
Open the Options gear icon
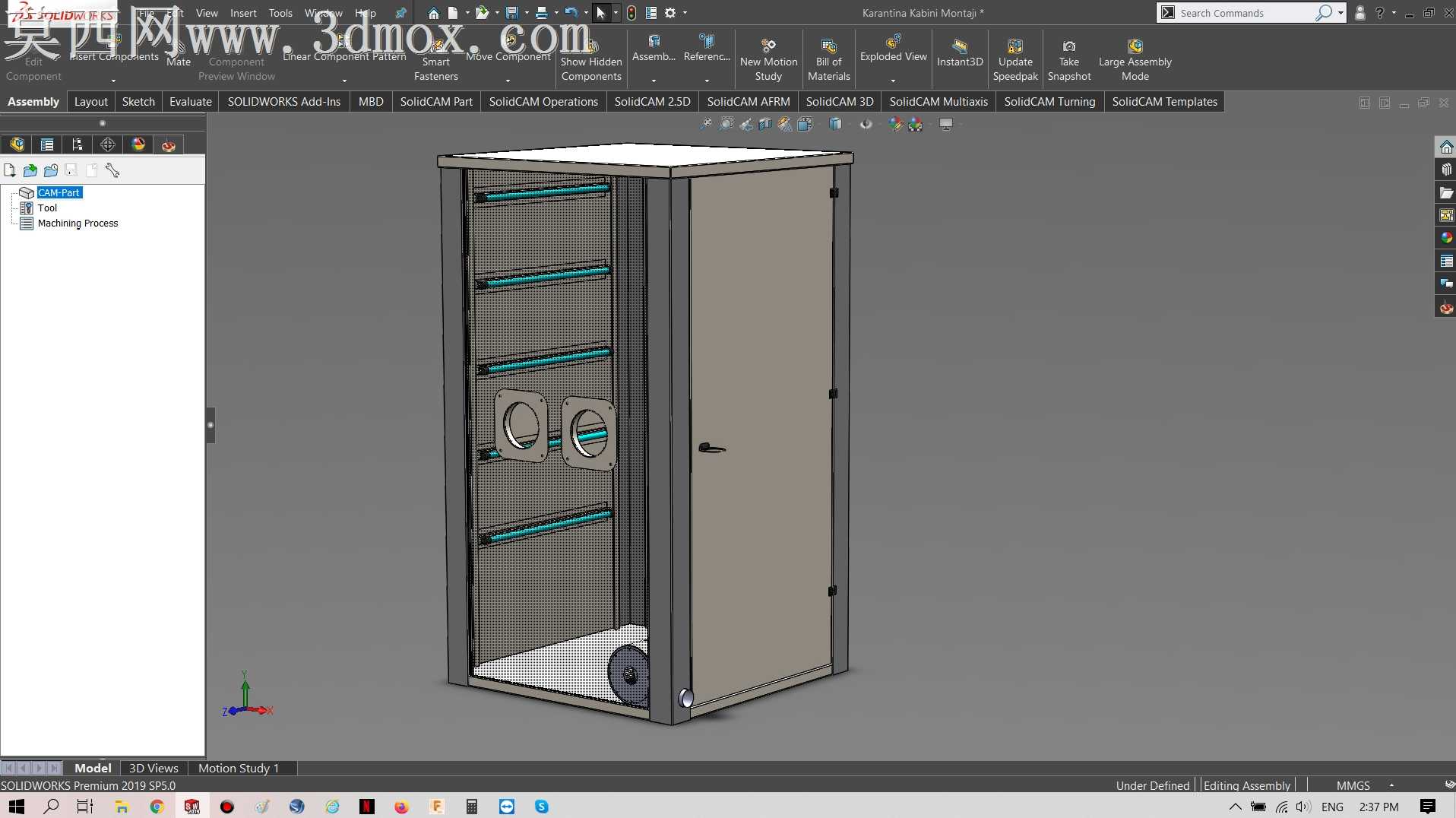670,13
